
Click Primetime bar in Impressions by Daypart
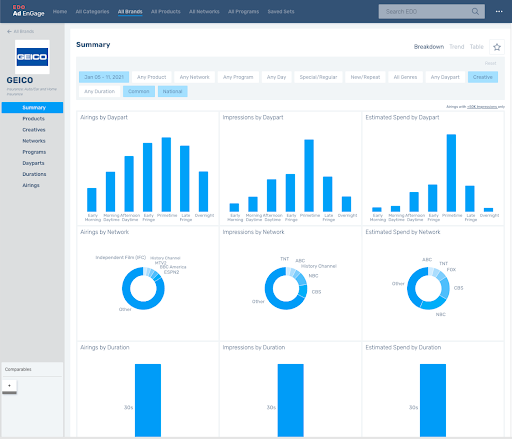(309, 175)
